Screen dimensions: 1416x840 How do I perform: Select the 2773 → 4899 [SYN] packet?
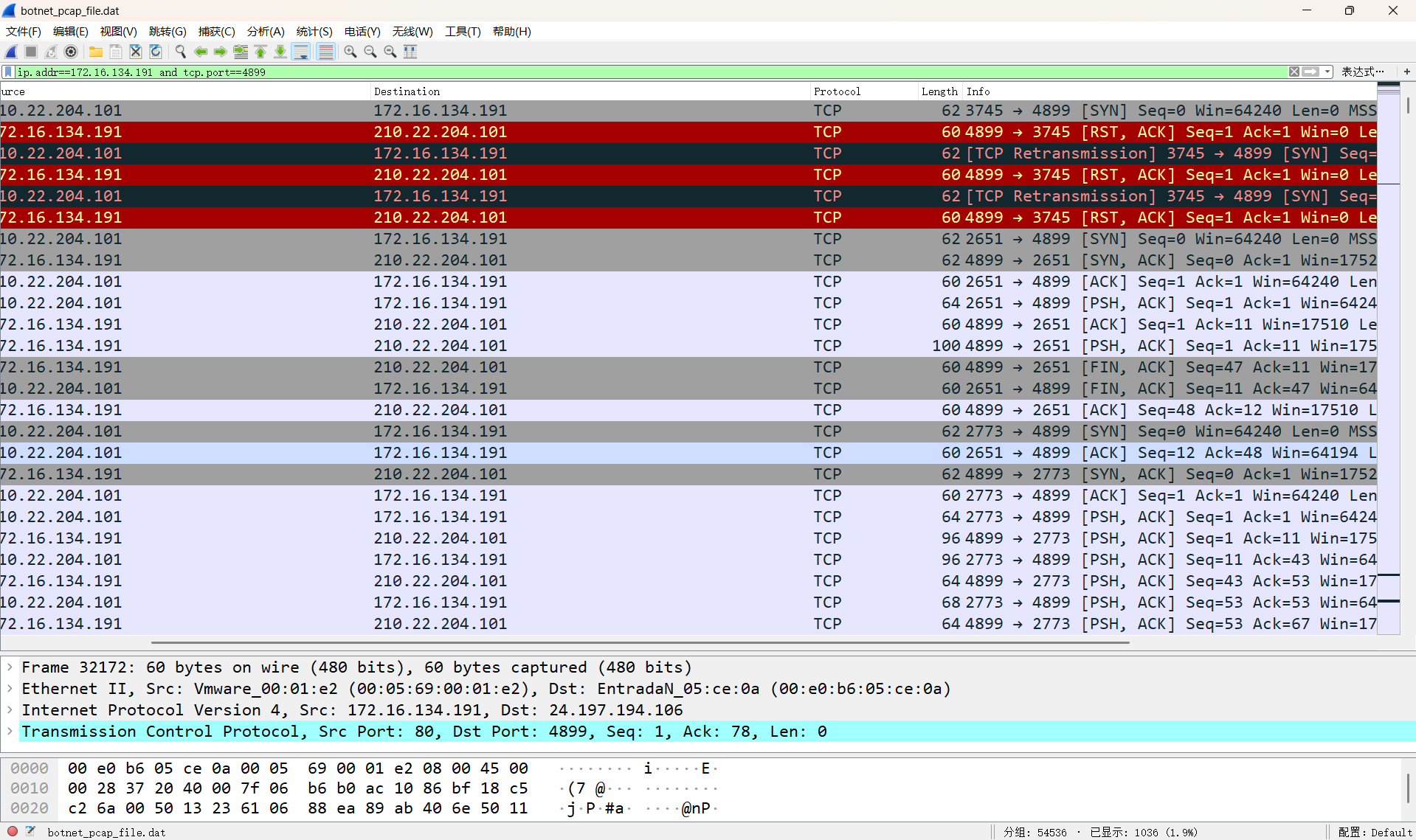tap(688, 431)
